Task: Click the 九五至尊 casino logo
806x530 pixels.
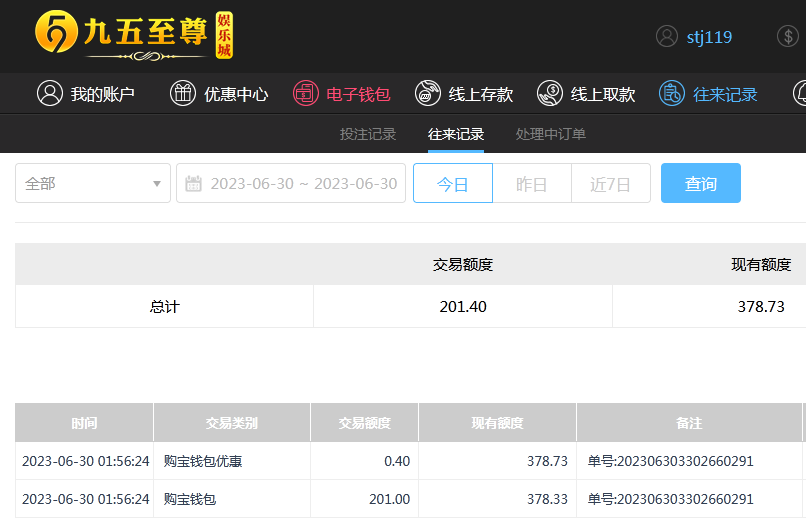Action: 133,36
